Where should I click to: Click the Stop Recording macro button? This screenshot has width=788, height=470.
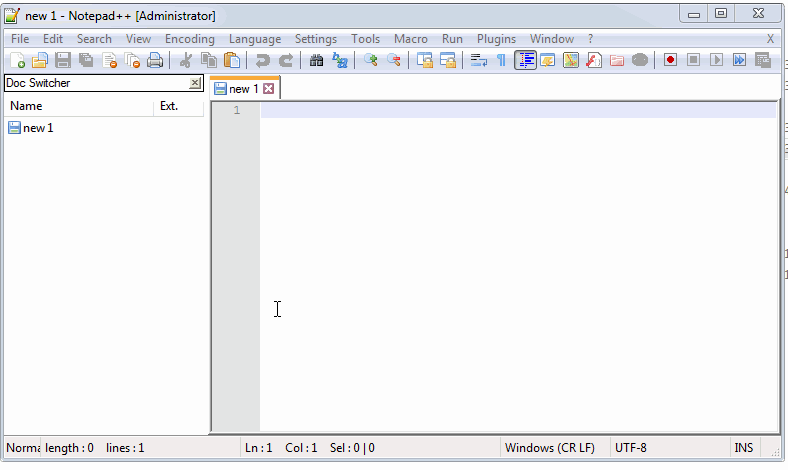693,60
